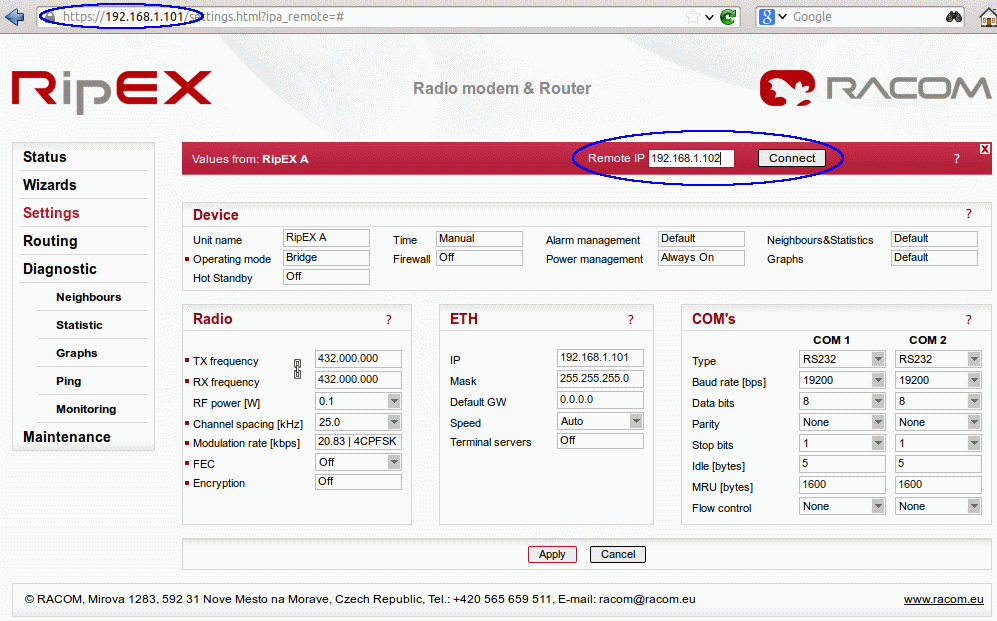Image resolution: width=997 pixels, height=621 pixels.
Task: Click the browser home icon
Action: tap(988, 17)
